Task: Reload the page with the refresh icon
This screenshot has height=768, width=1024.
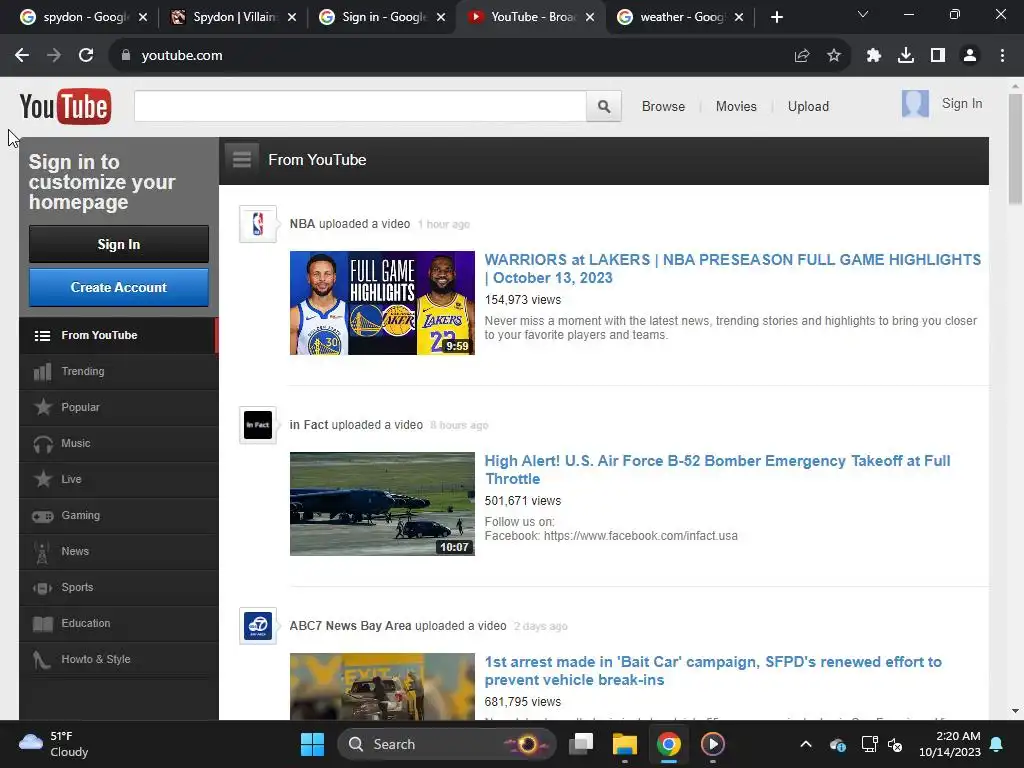Action: [x=86, y=56]
